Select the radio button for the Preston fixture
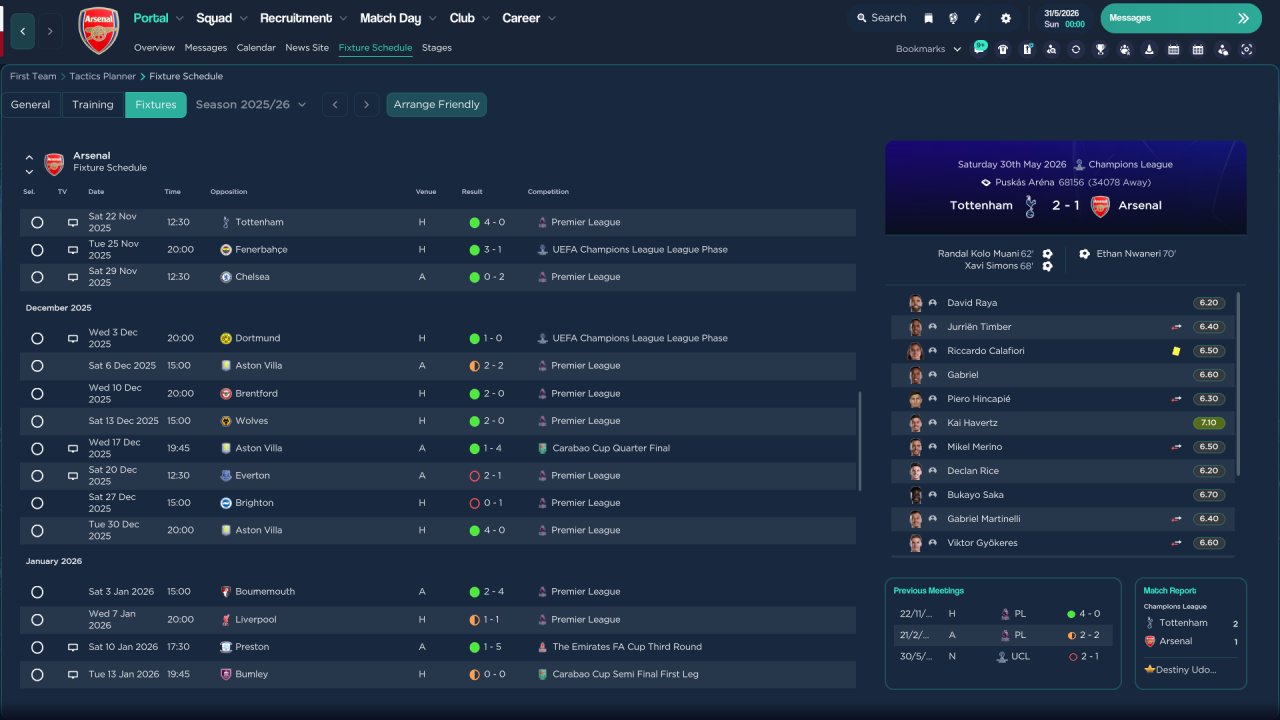Viewport: 1280px width, 720px height. [x=37, y=647]
